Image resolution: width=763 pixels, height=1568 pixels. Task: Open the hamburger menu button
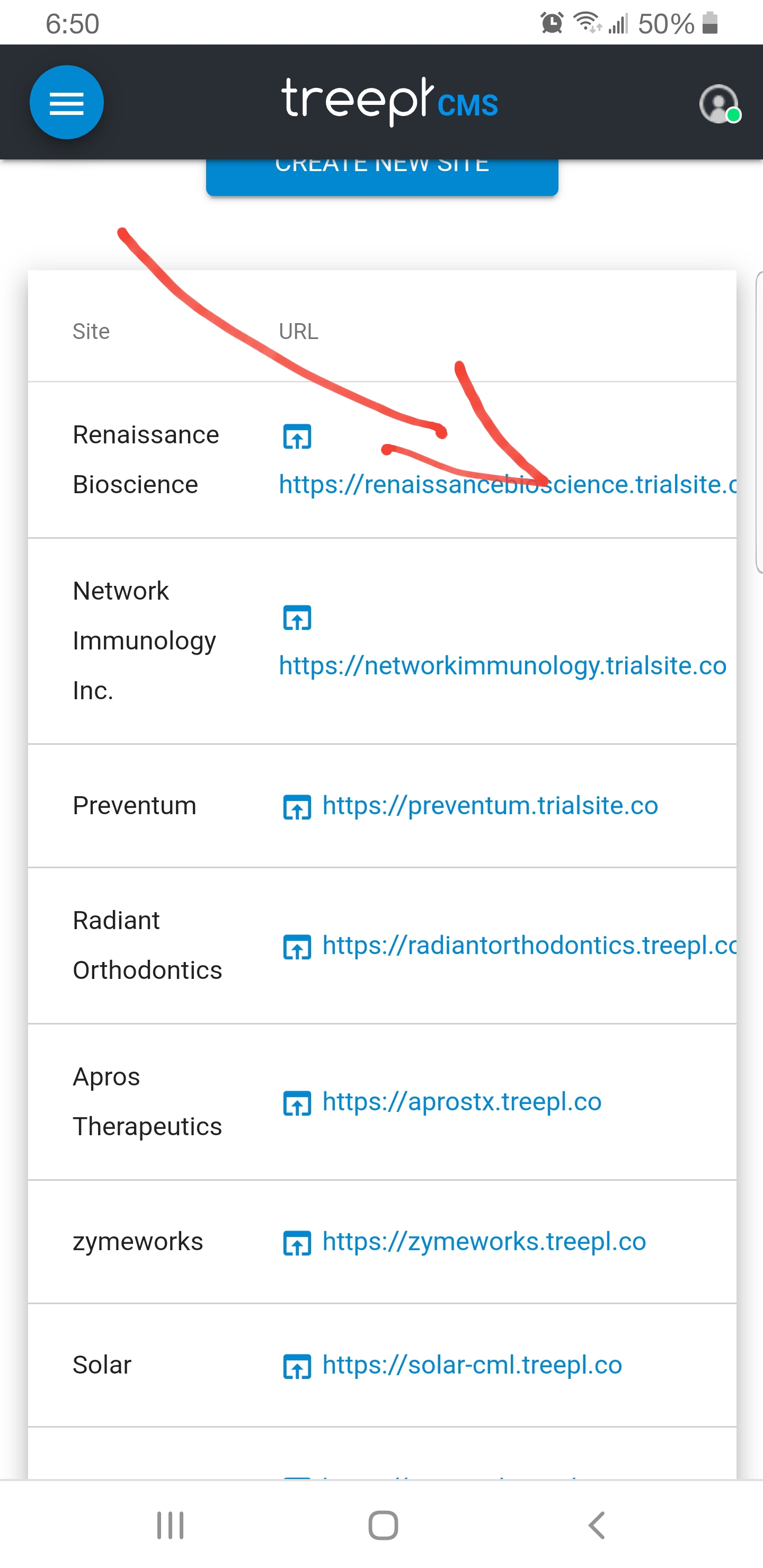(66, 102)
